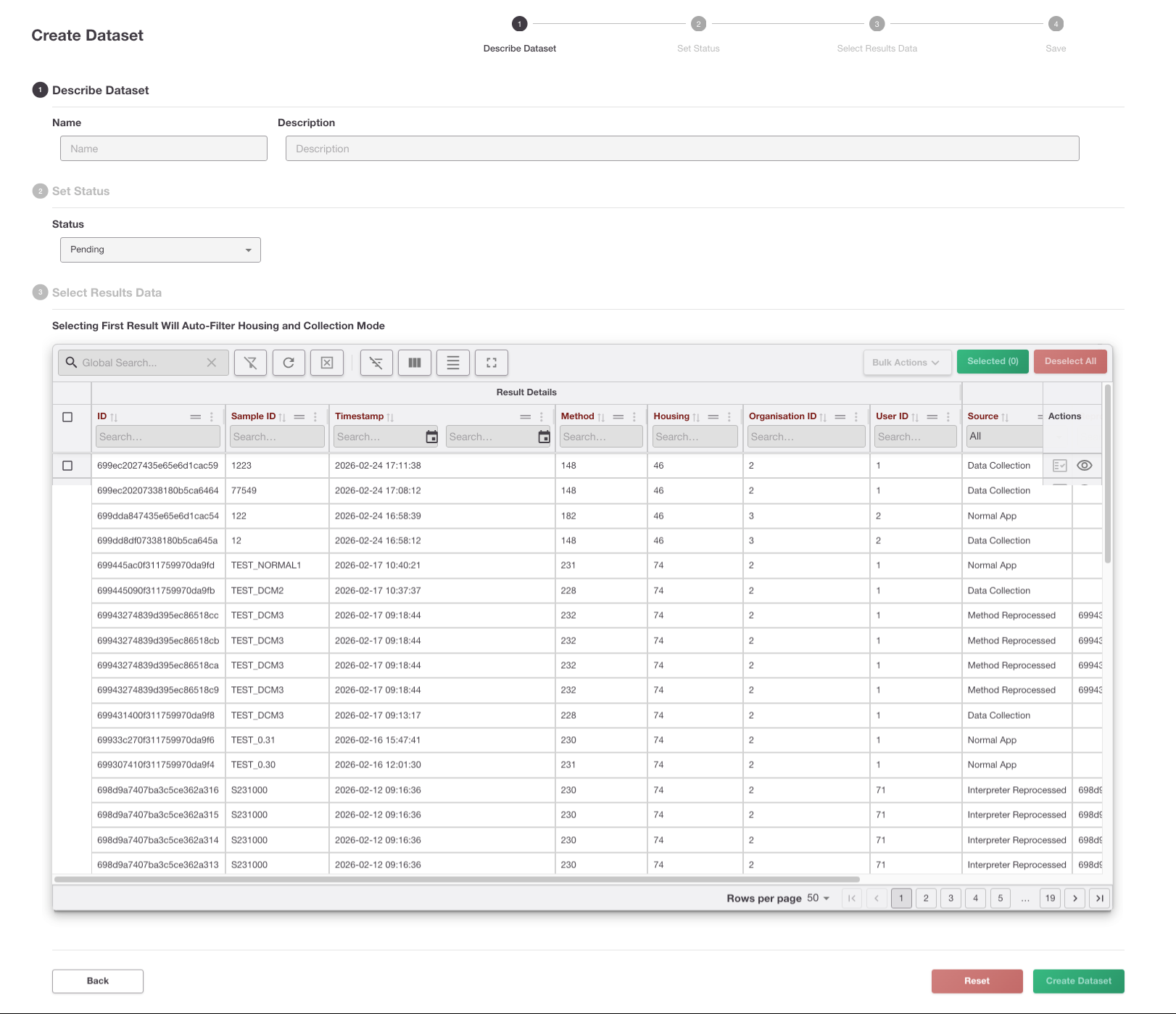Viewport: 1176px width, 1014px height.
Task: Toggle the show/hide filters icon
Action: (x=376, y=363)
